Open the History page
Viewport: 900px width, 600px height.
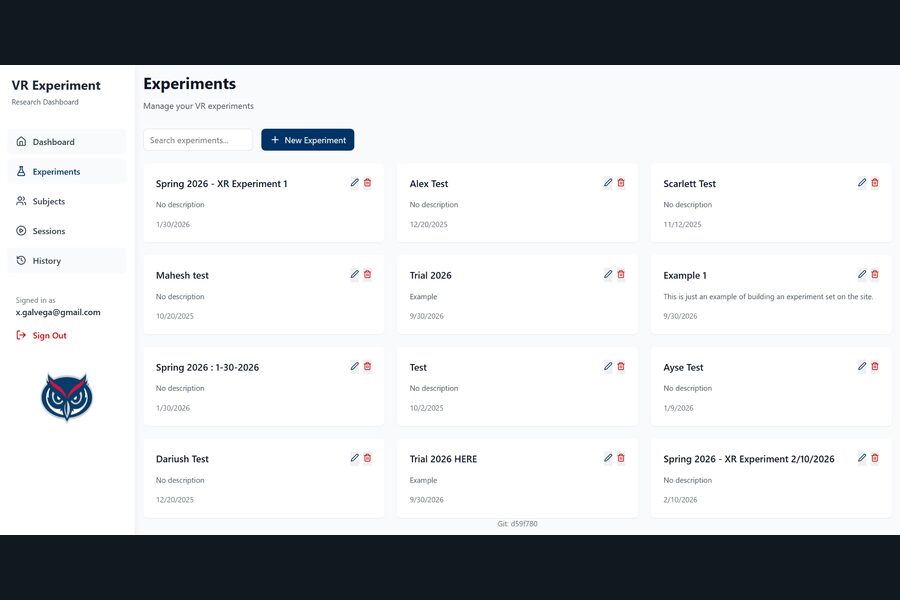coord(67,261)
